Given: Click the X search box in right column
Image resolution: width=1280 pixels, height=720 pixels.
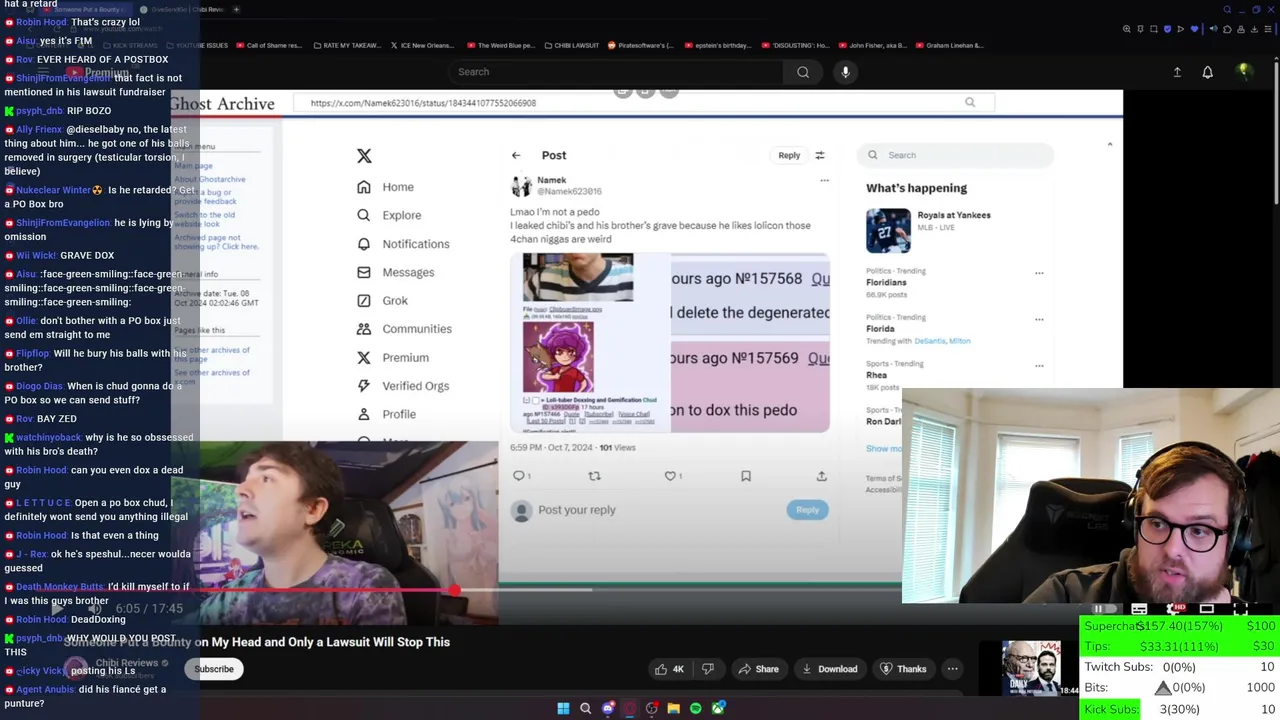Looking at the screenshot, I should [955, 155].
